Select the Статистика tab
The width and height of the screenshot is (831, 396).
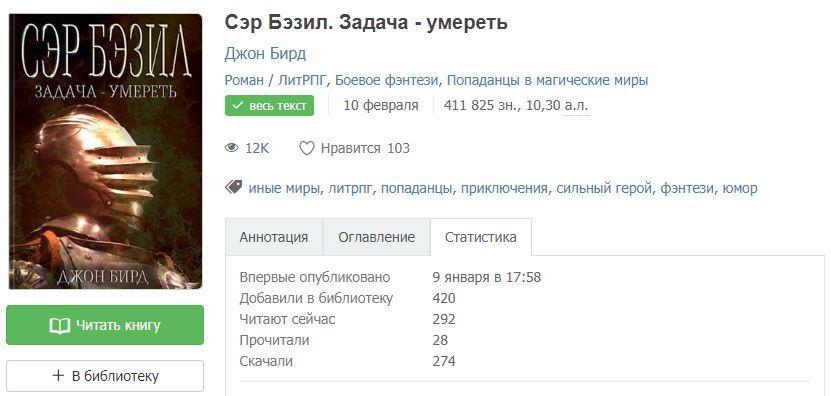481,237
